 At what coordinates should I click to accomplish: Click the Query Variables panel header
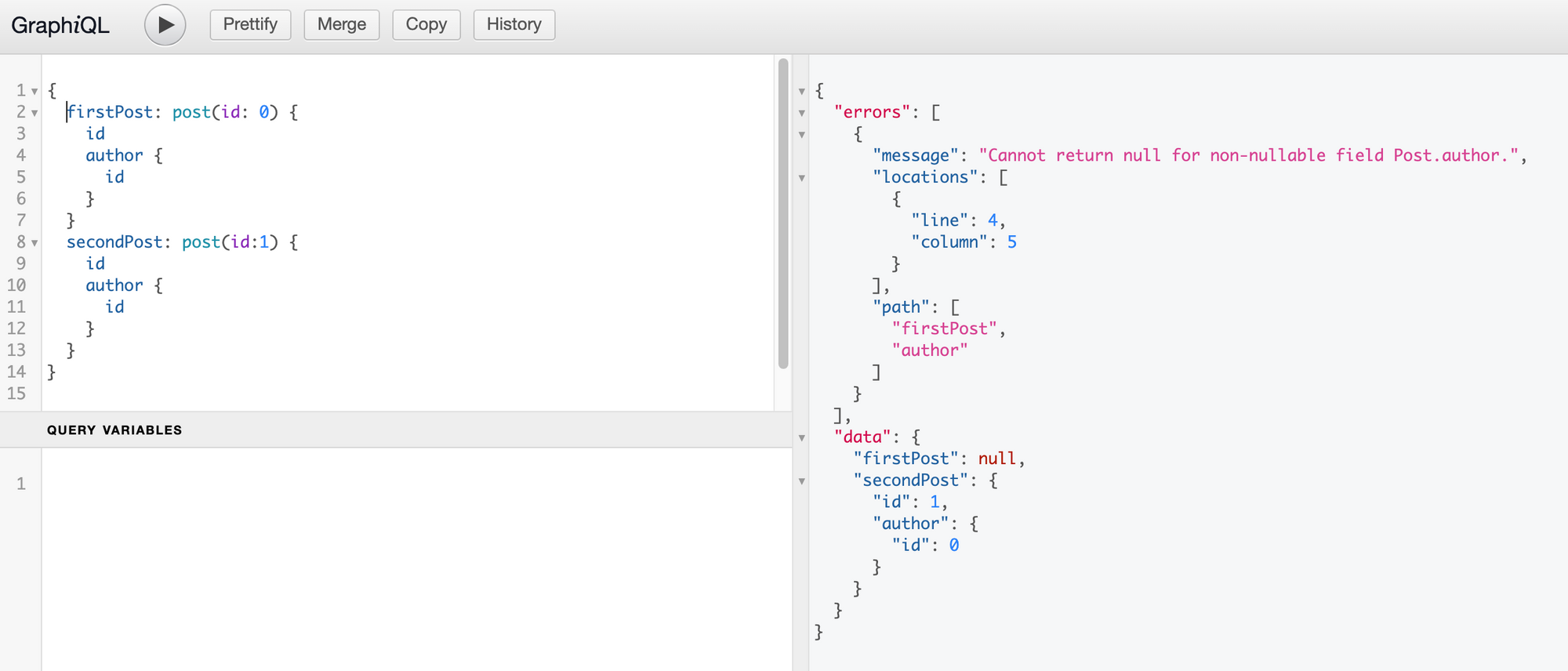click(x=114, y=430)
